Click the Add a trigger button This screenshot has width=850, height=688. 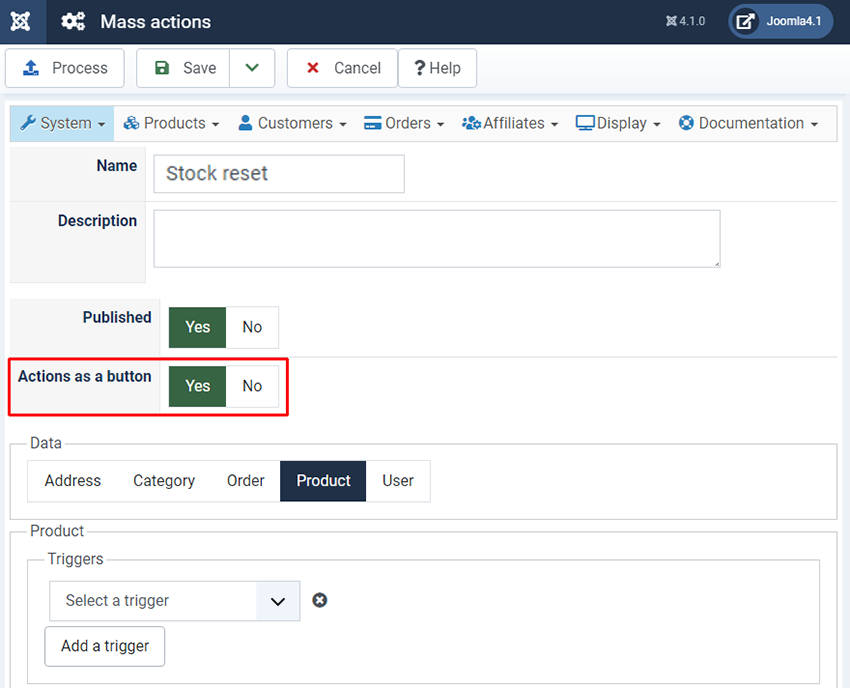pyautogui.click(x=105, y=646)
